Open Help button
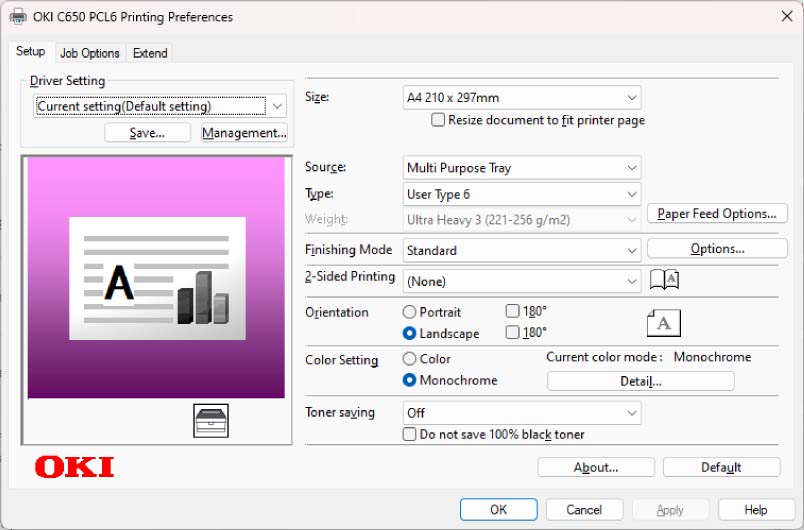 tap(756, 509)
